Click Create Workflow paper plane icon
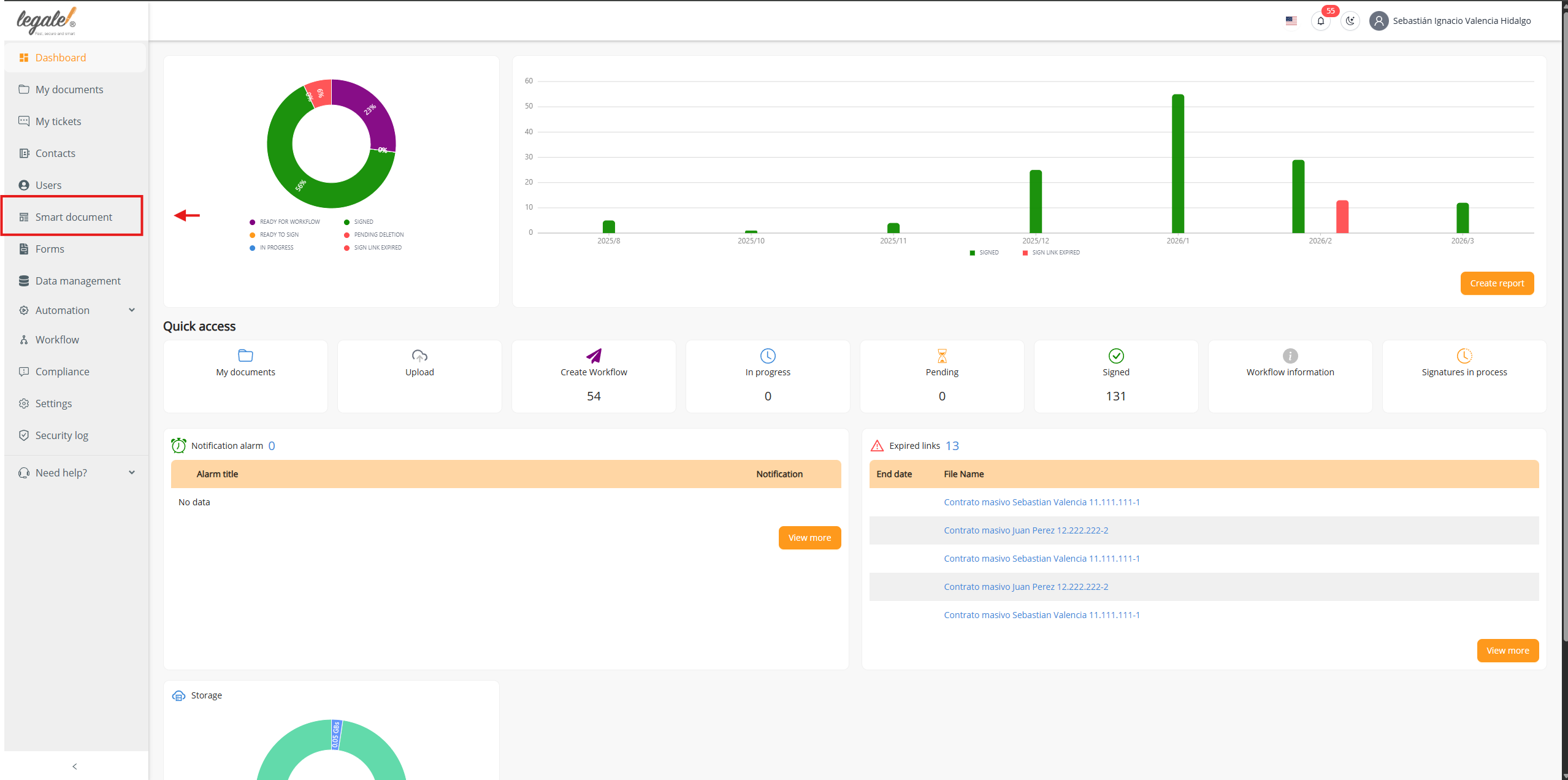1568x780 pixels. [x=594, y=356]
